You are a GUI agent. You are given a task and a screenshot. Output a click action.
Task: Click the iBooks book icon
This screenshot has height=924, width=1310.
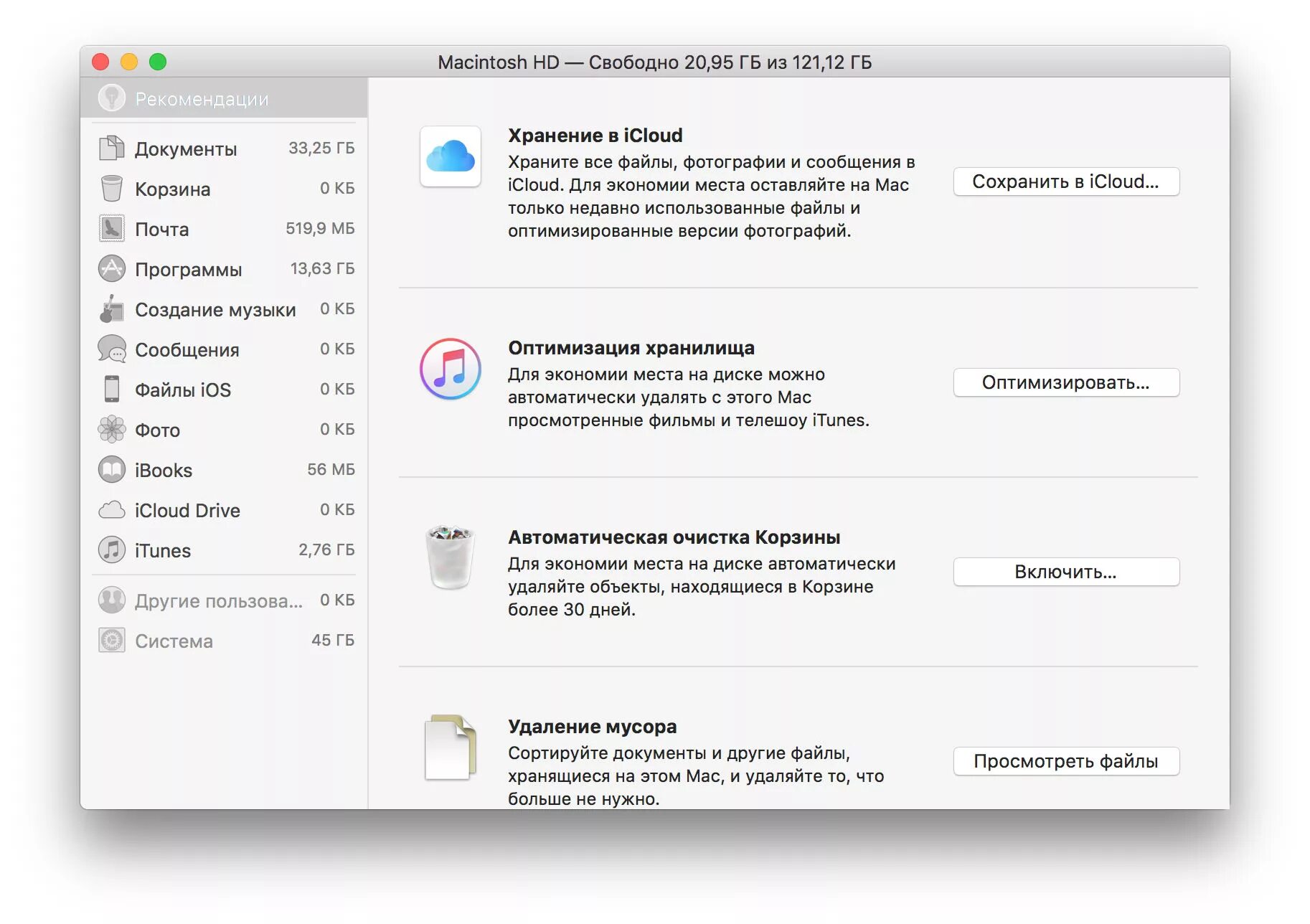(x=111, y=469)
